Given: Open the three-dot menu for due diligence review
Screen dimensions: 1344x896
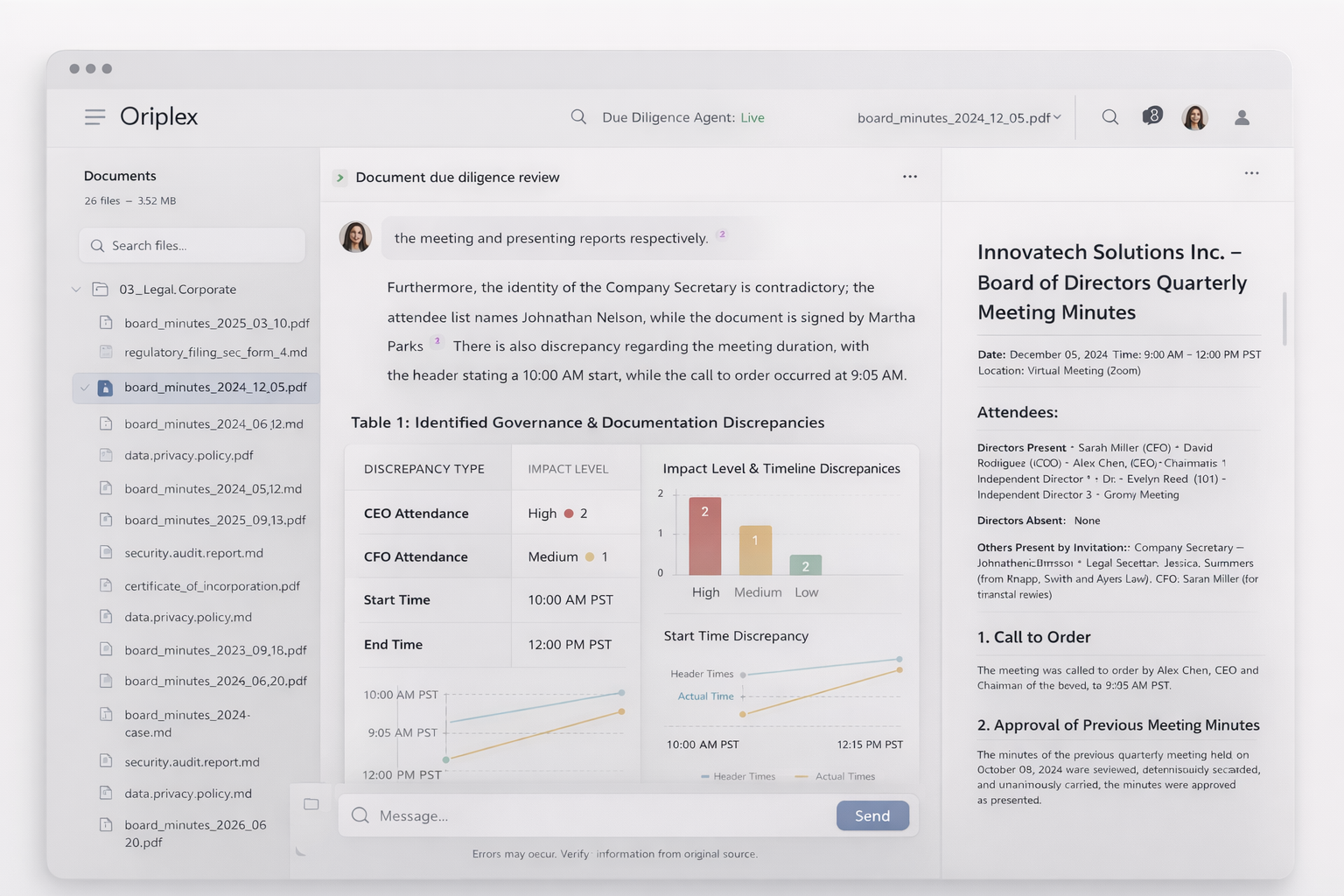Looking at the screenshot, I should (910, 177).
